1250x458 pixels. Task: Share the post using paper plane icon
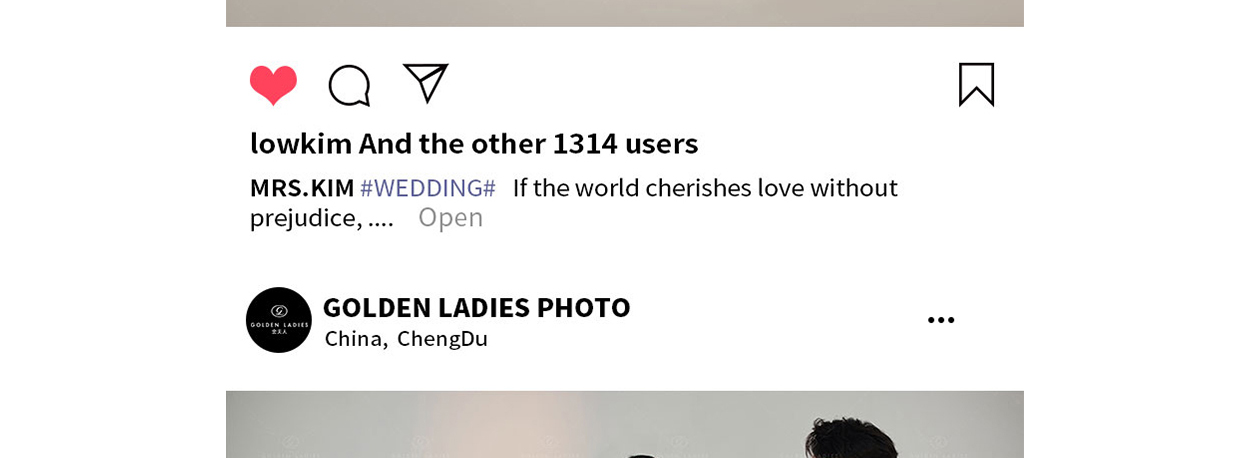[426, 83]
